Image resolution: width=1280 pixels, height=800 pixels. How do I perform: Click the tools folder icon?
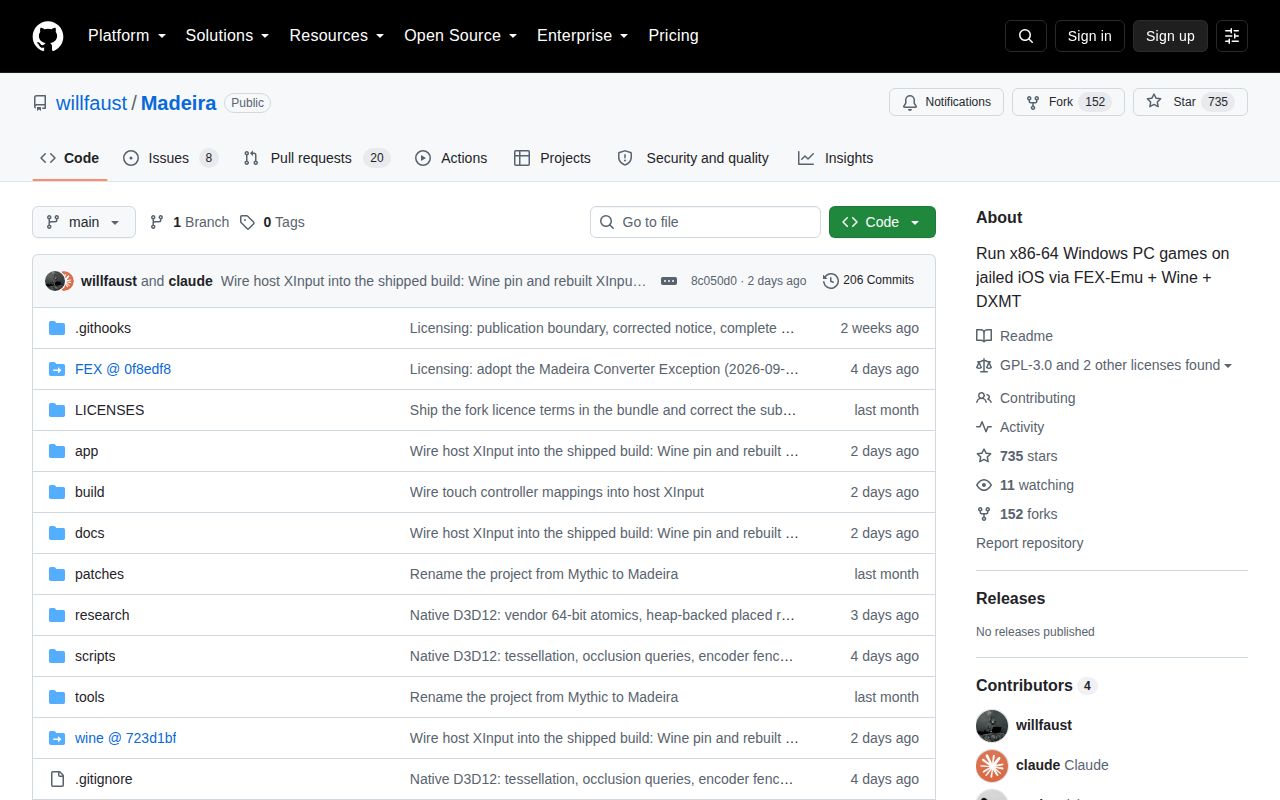coord(57,697)
